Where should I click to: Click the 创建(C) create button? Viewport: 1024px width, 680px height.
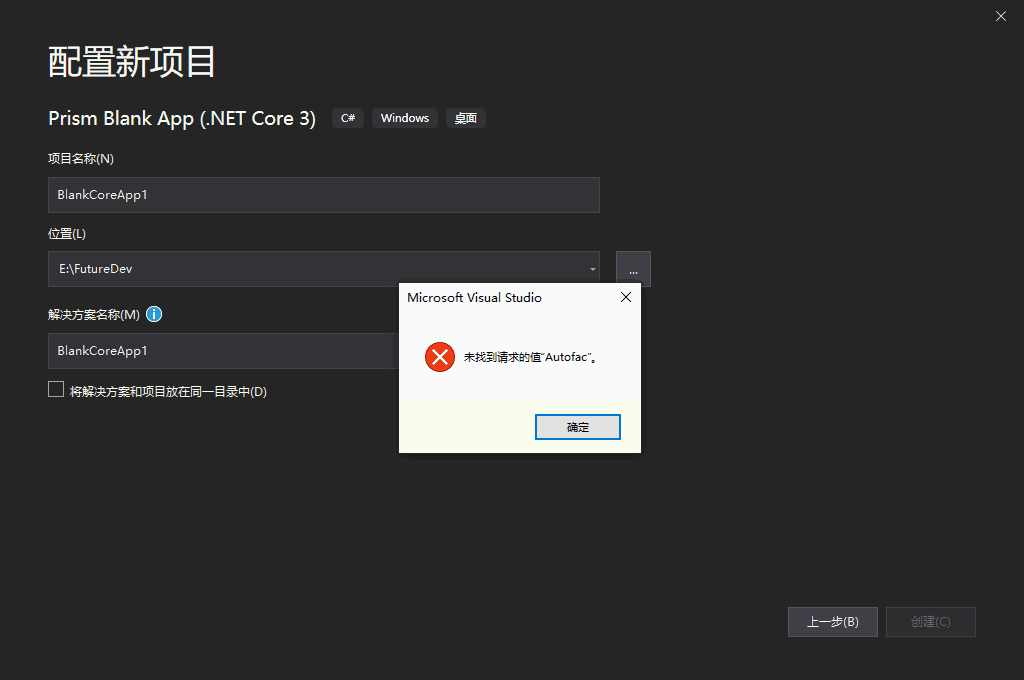(931, 622)
